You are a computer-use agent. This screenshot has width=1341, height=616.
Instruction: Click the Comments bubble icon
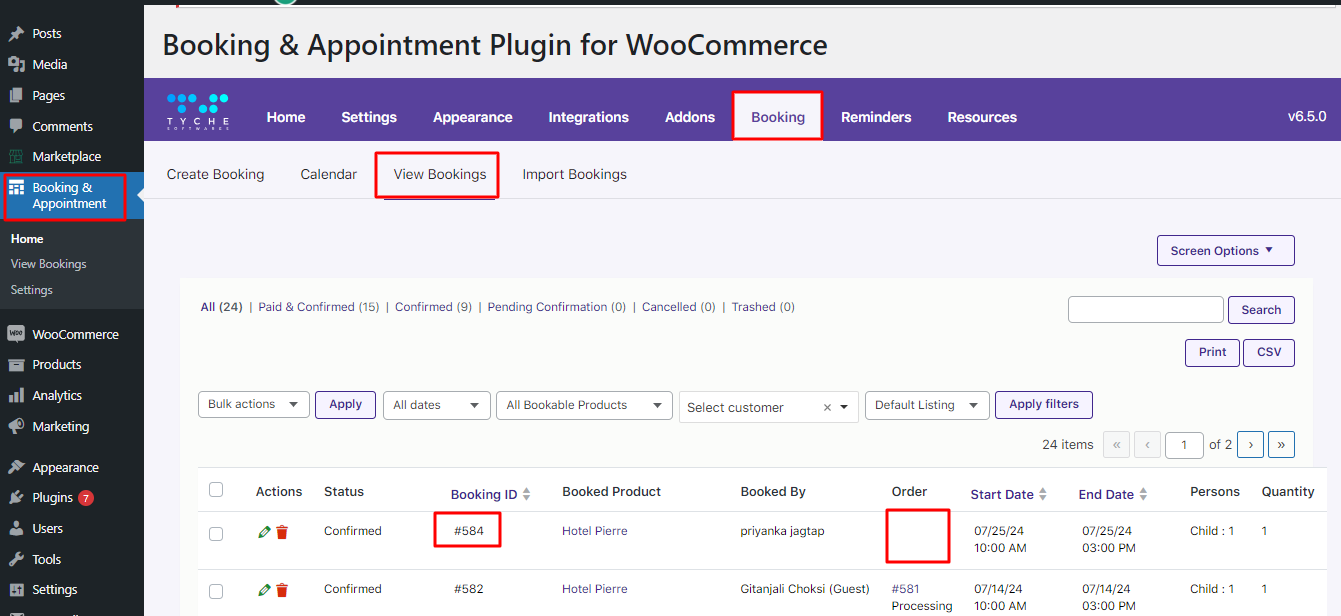coord(16,126)
